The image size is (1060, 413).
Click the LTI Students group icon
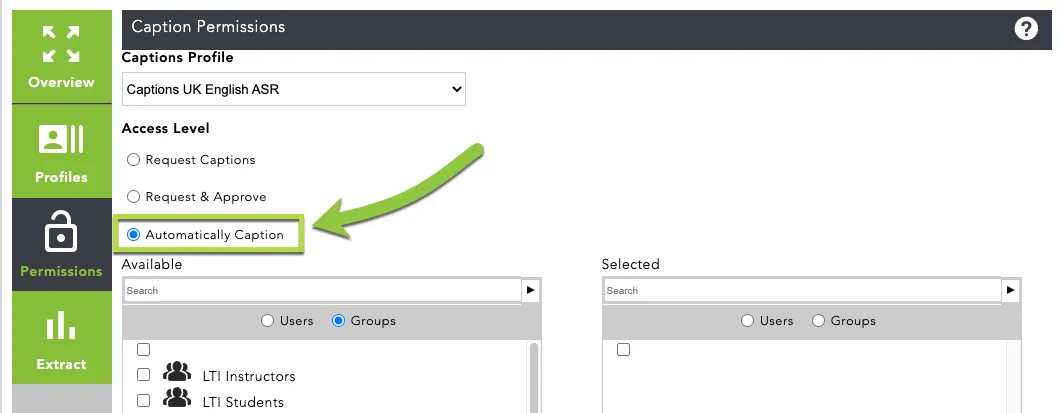click(x=177, y=399)
